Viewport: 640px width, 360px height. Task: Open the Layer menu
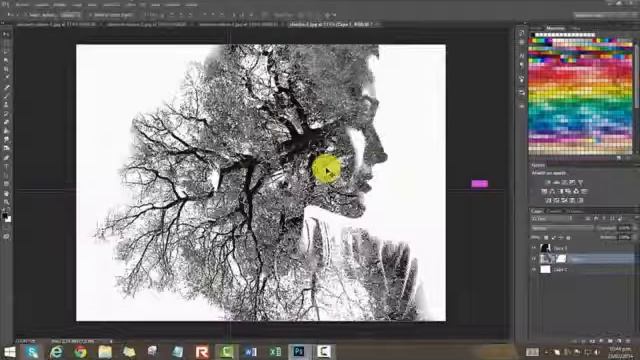click(77, 5)
